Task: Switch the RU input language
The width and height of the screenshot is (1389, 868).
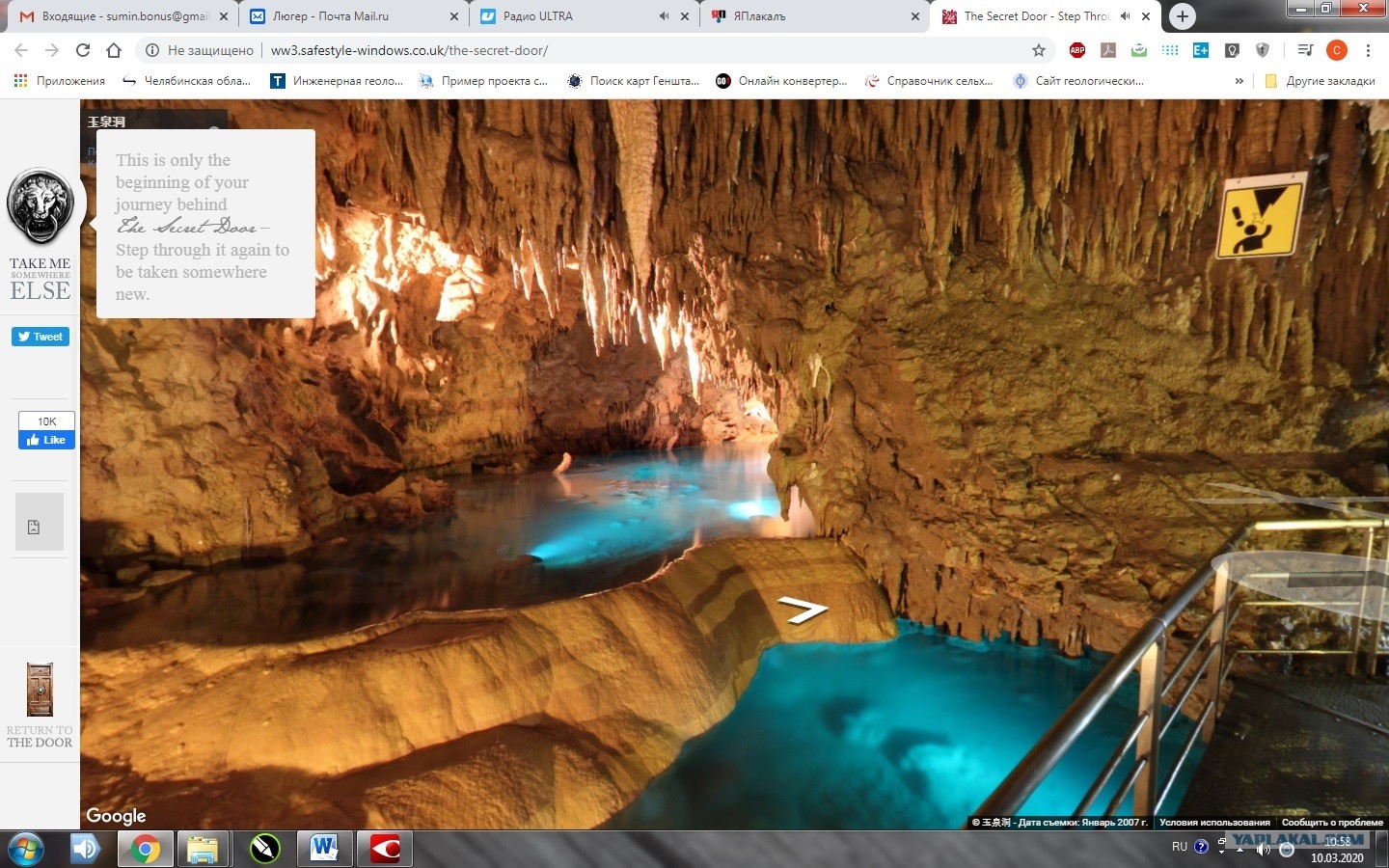Action: 1180,847
